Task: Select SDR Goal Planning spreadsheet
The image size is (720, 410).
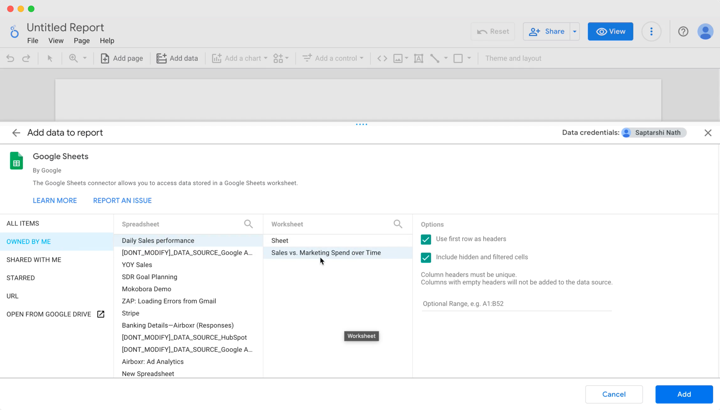Action: 188,277
